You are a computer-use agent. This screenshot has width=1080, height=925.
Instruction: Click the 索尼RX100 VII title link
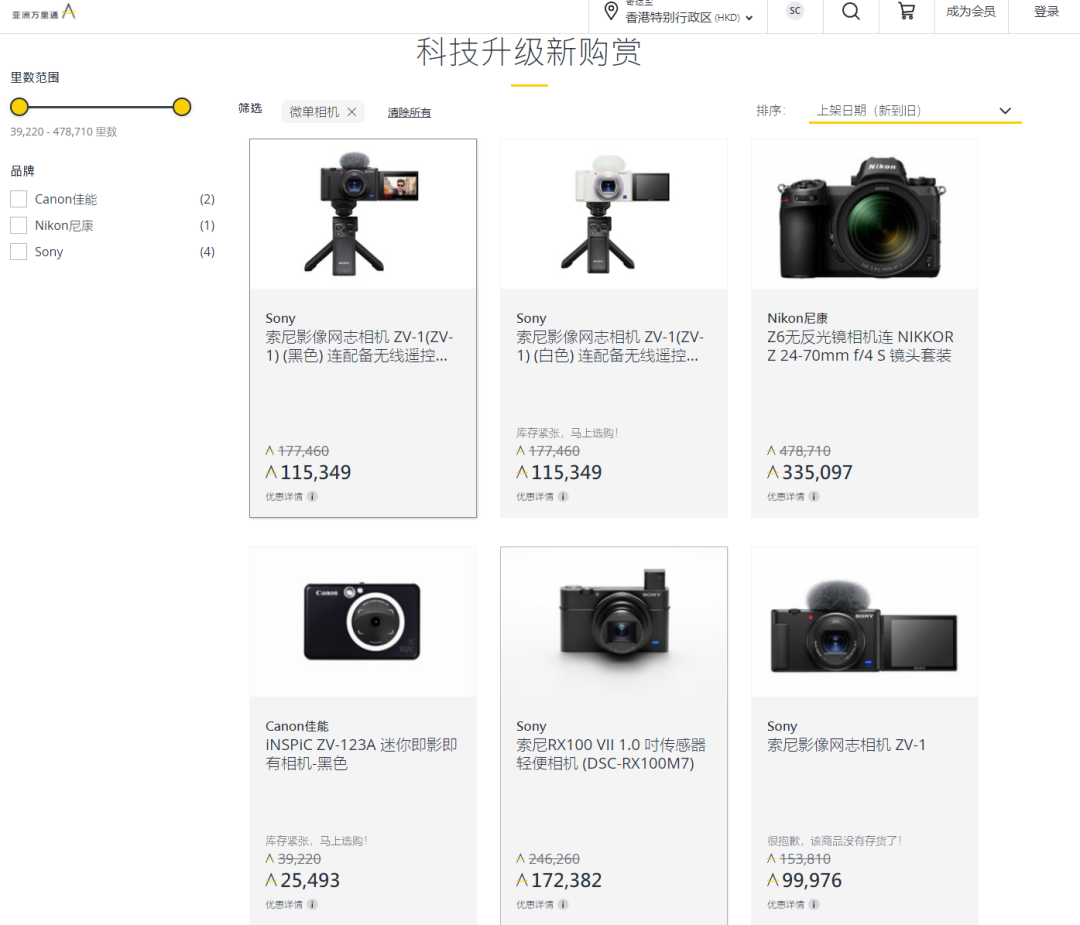coord(611,754)
